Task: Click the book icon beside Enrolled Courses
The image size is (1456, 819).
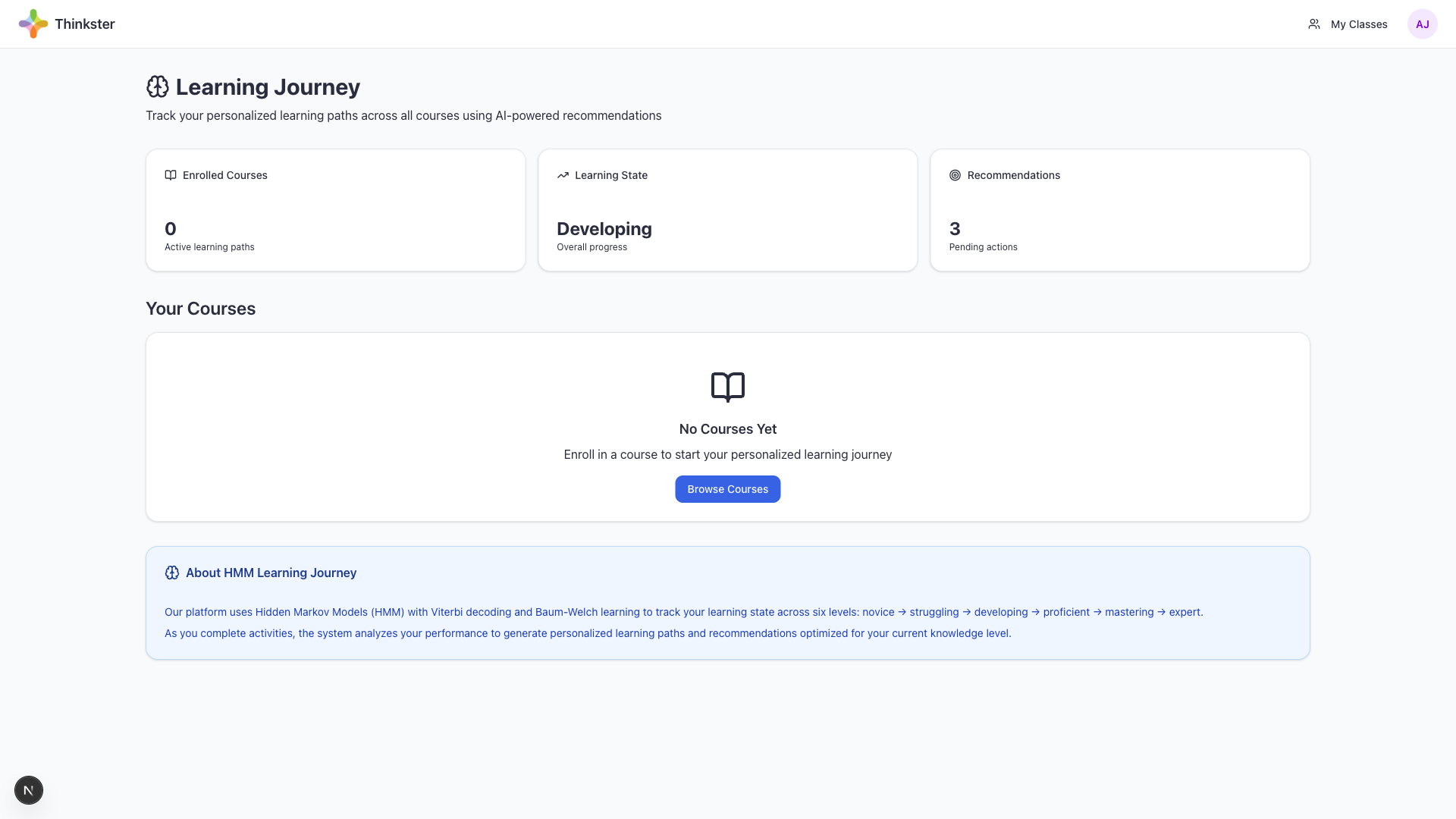Action: point(171,175)
